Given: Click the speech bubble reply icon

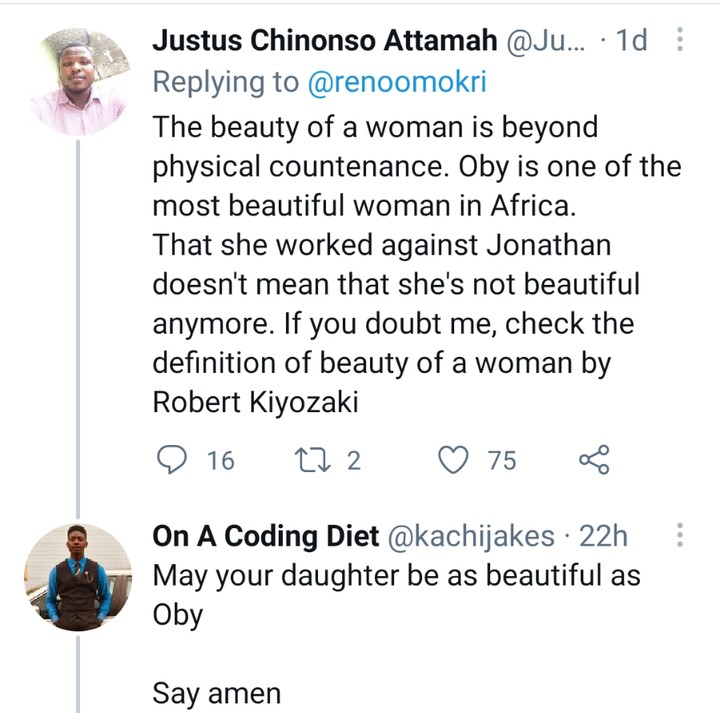Looking at the screenshot, I should point(174,460).
